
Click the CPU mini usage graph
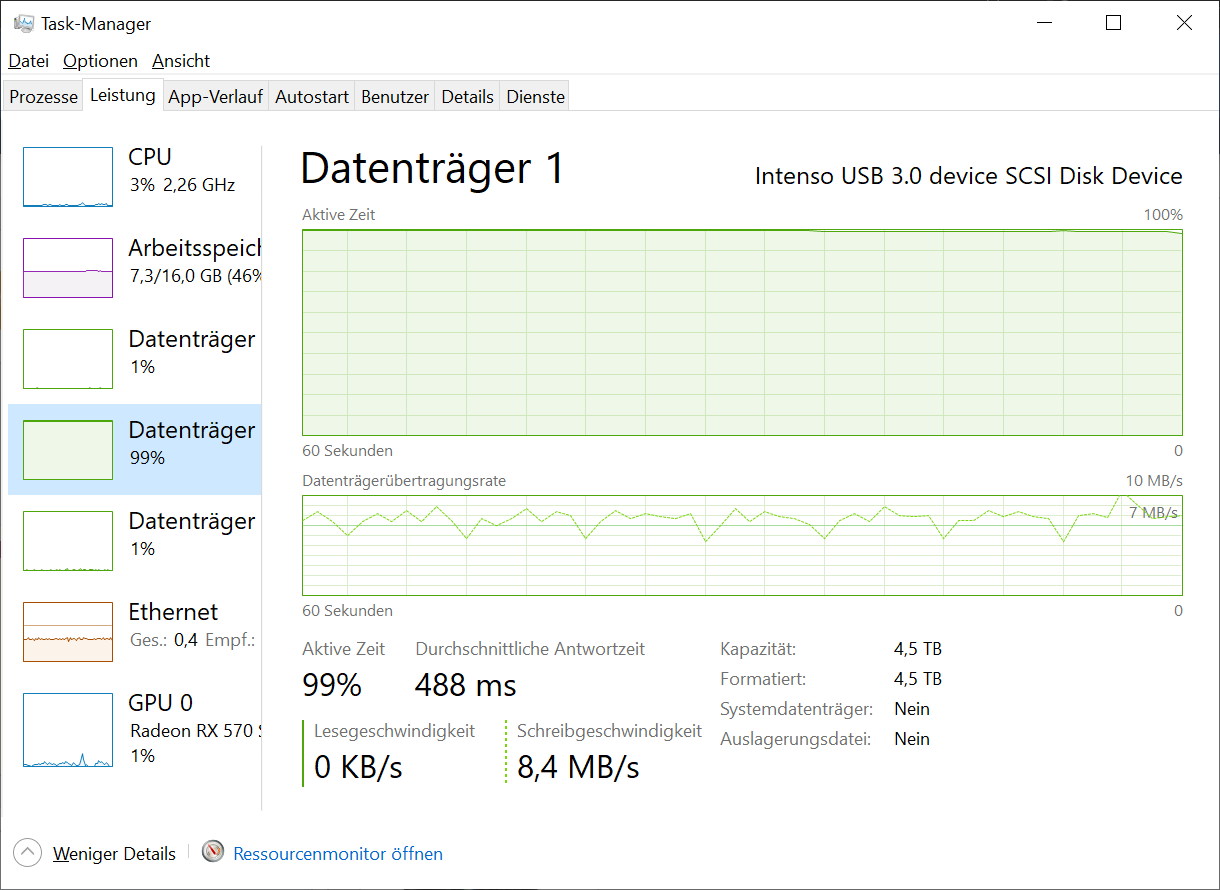tap(68, 177)
